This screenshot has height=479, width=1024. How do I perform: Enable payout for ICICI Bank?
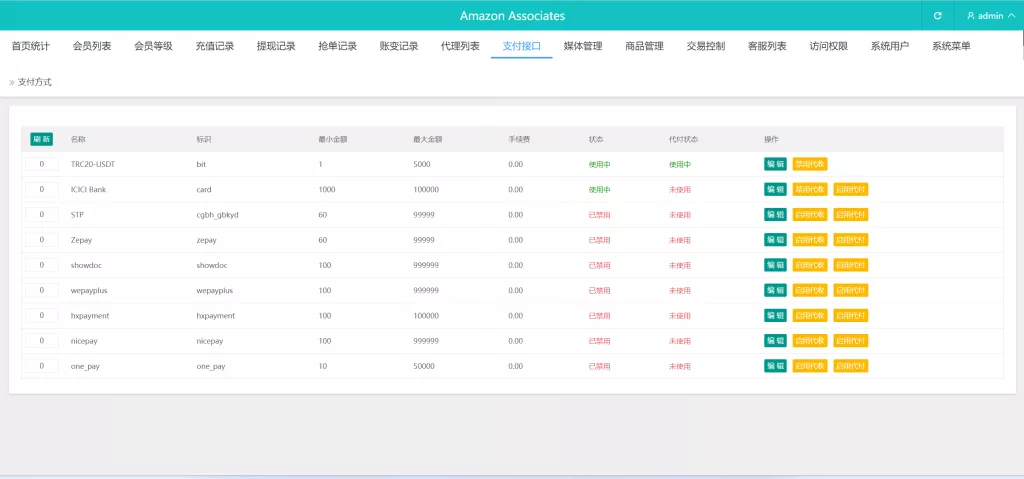click(851, 189)
